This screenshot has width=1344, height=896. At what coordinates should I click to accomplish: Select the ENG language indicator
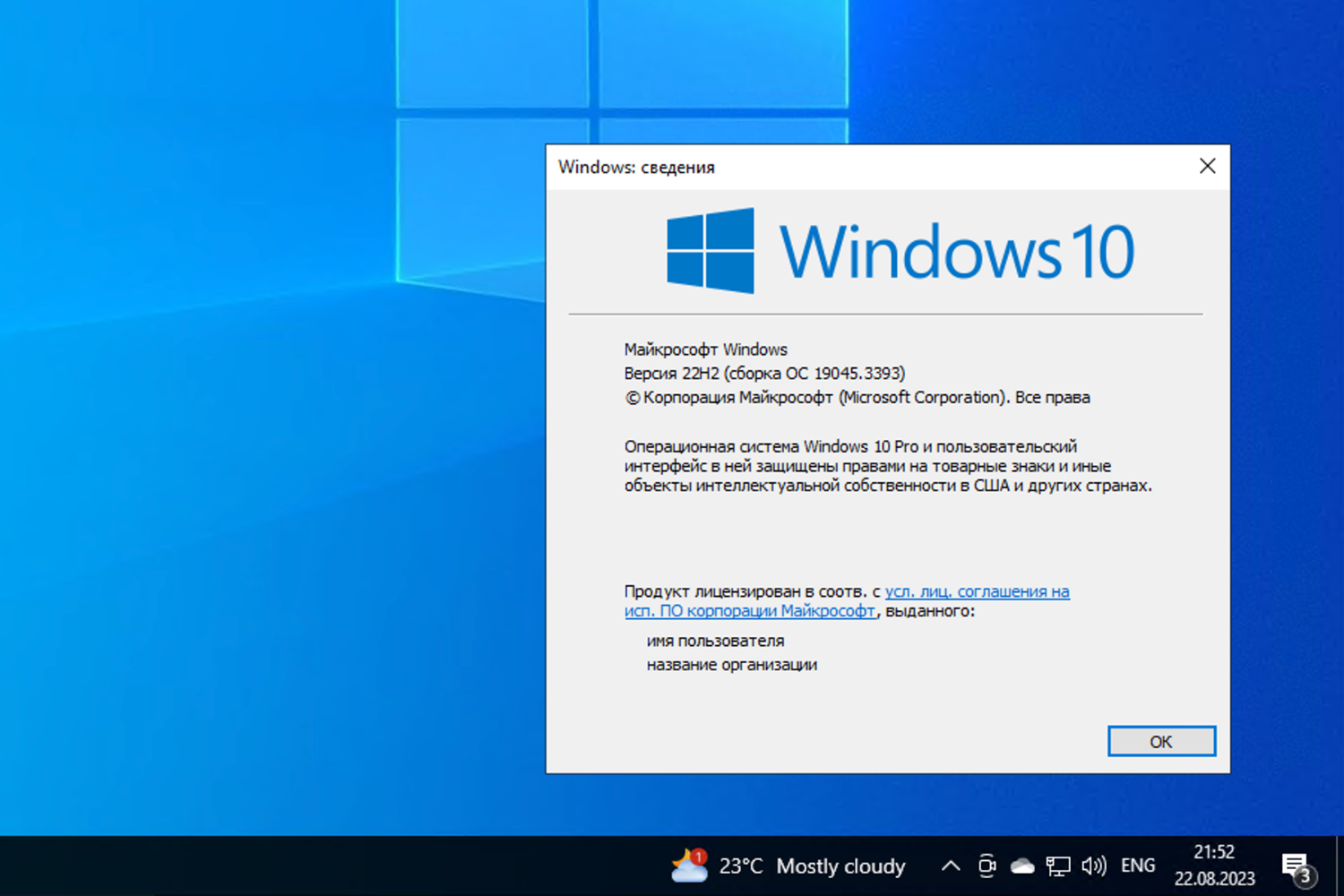point(1137,866)
